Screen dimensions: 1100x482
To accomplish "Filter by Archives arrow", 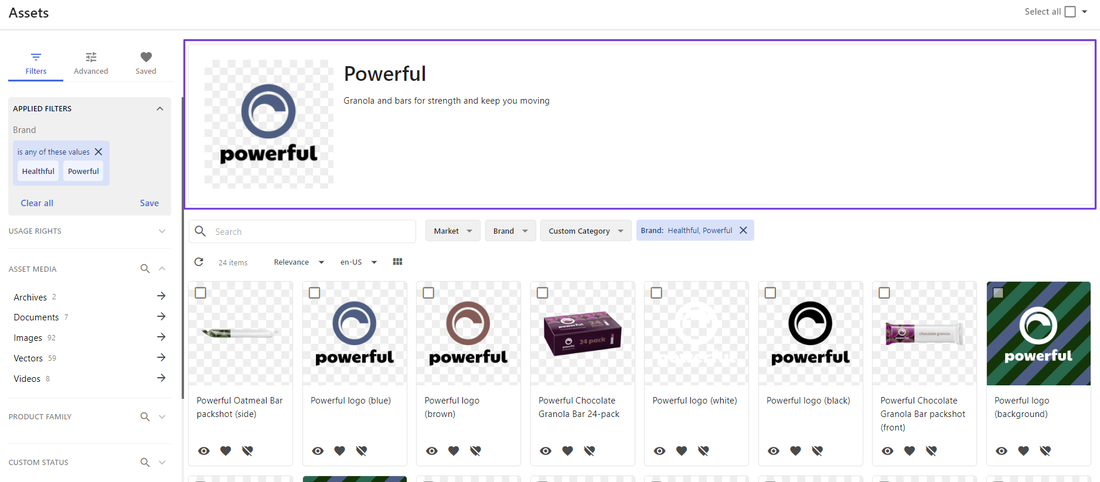I will point(161,296).
